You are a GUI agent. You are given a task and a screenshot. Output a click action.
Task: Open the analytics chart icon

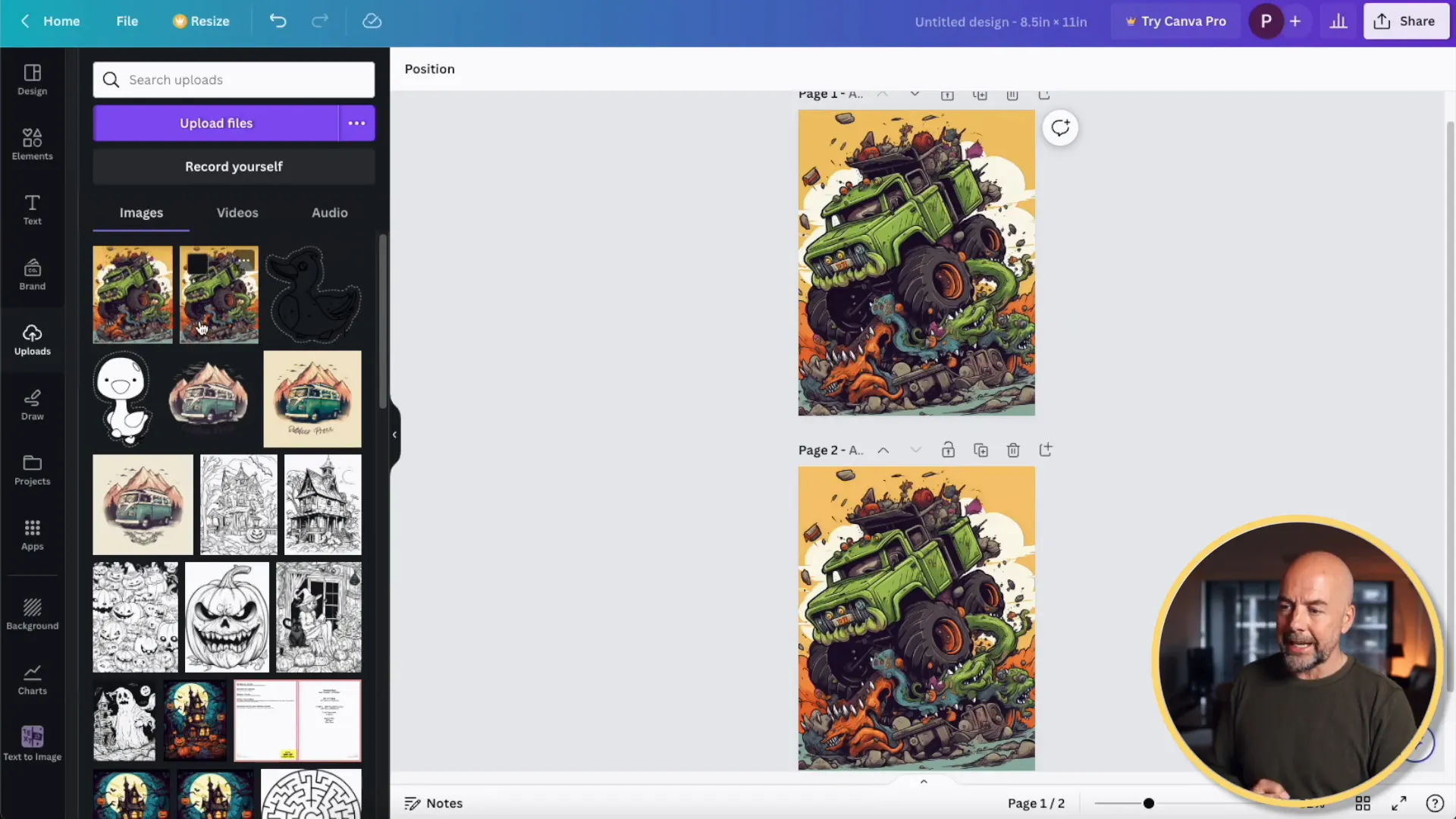point(1338,21)
